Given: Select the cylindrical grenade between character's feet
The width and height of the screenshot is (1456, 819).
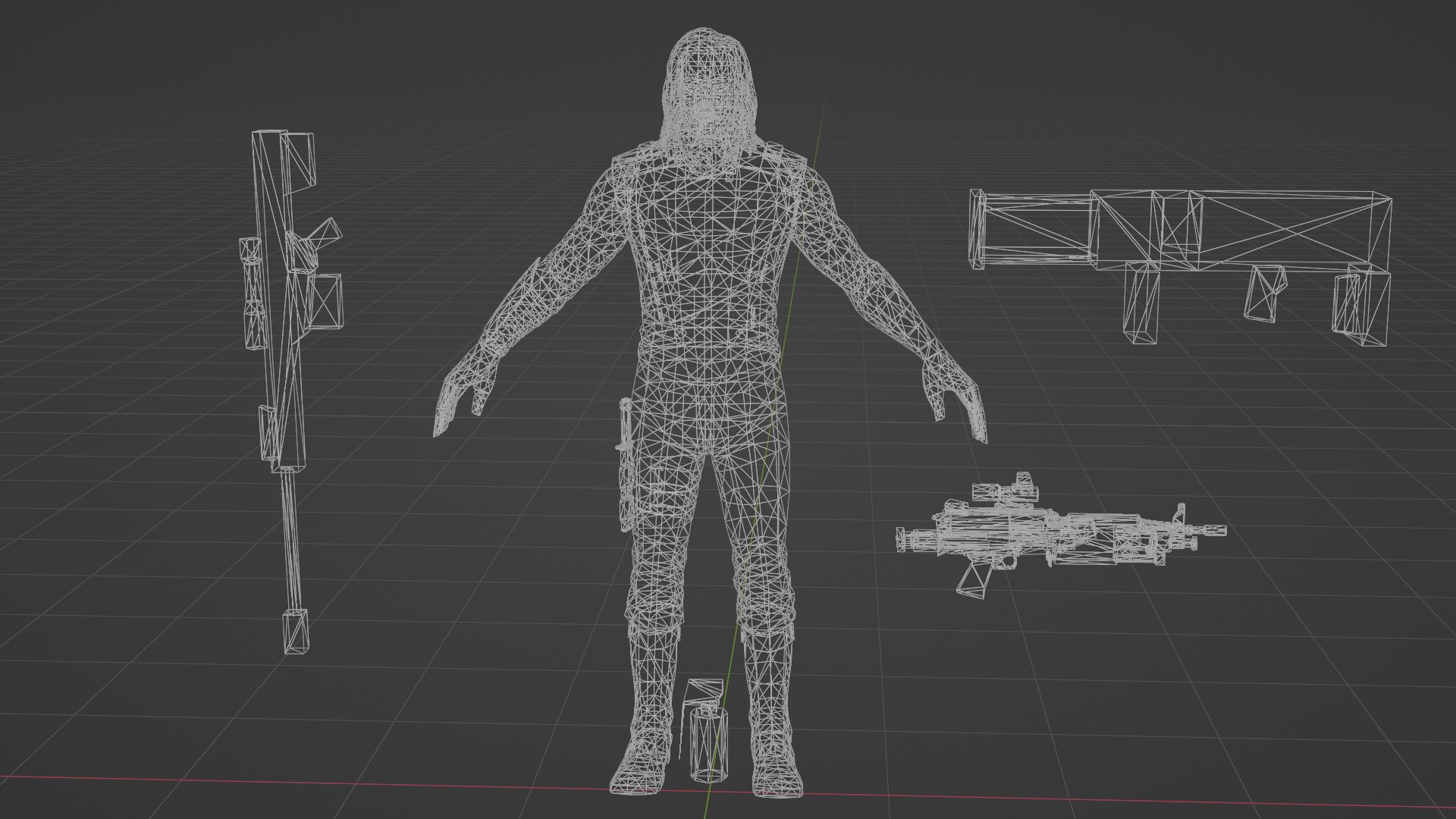Looking at the screenshot, I should pos(705,730).
